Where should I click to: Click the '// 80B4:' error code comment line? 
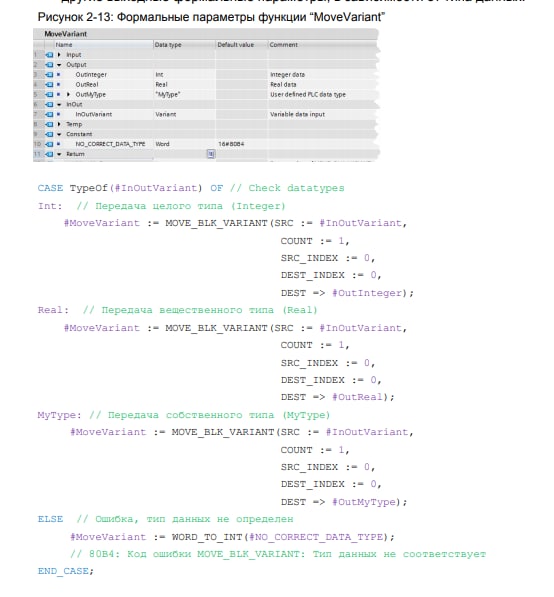point(278,554)
